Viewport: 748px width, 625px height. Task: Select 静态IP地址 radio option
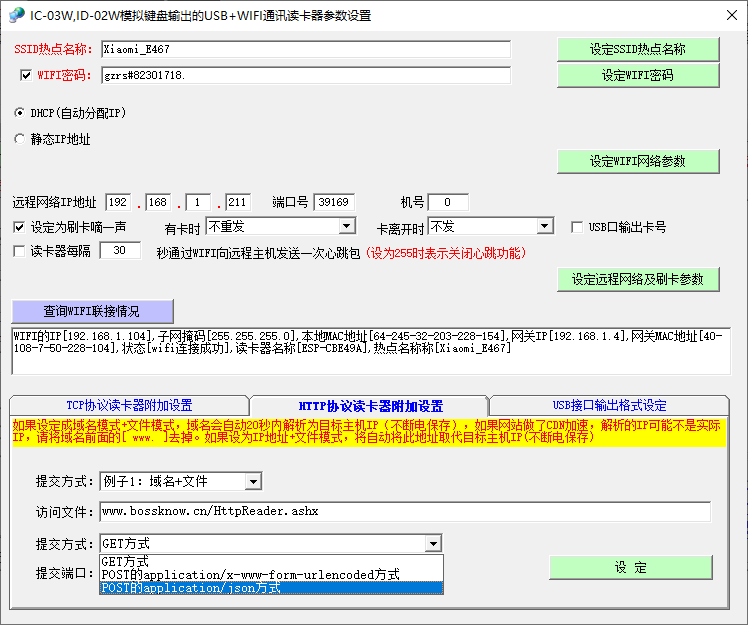pos(19,140)
